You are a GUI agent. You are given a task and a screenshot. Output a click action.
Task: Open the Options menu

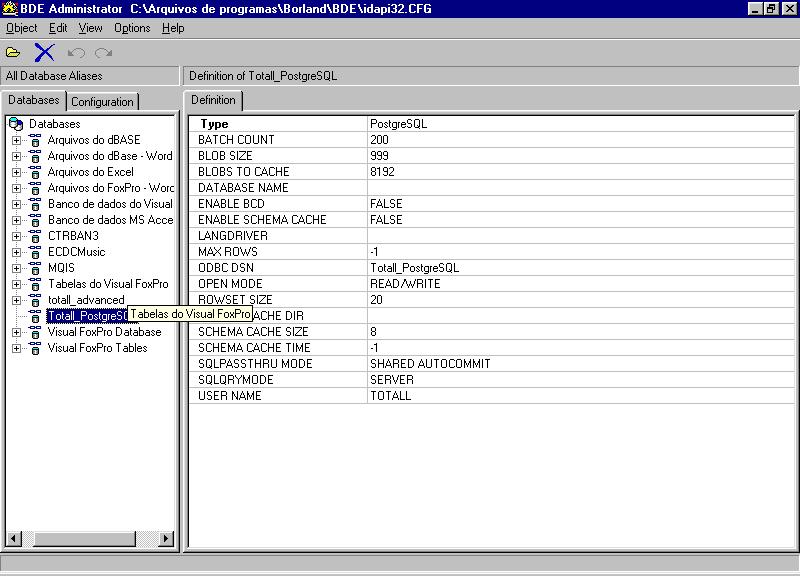click(x=132, y=28)
